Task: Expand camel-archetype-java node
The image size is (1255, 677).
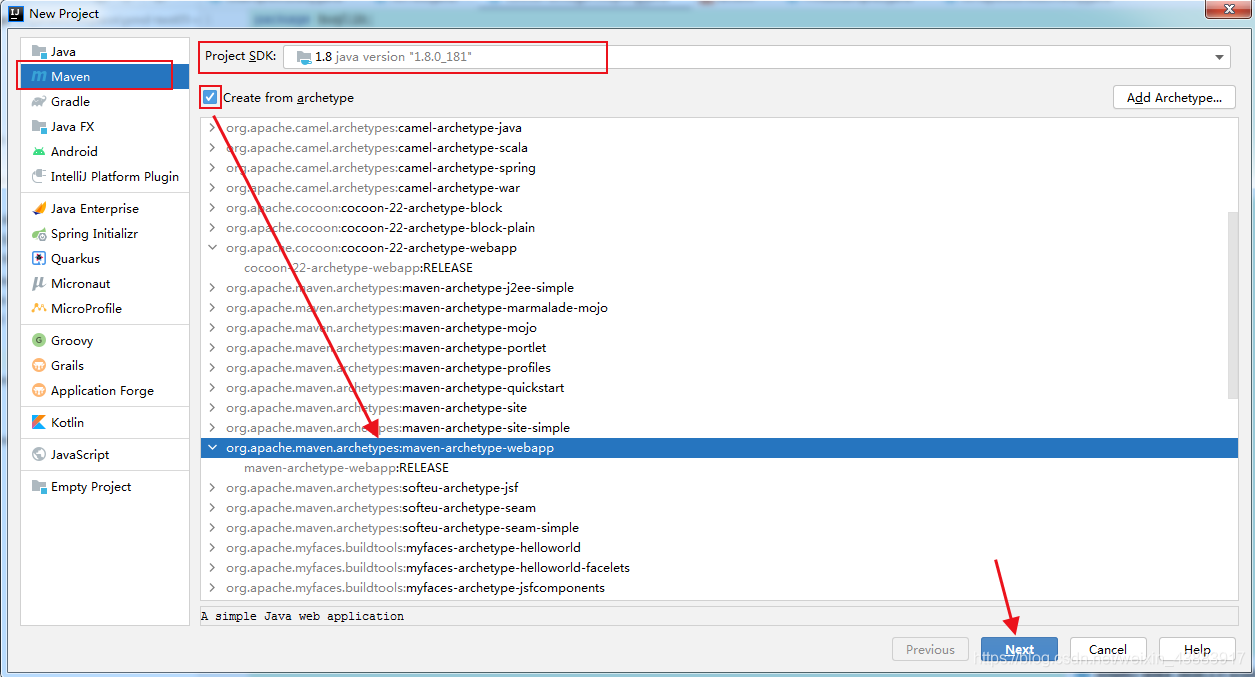Action: tap(212, 127)
